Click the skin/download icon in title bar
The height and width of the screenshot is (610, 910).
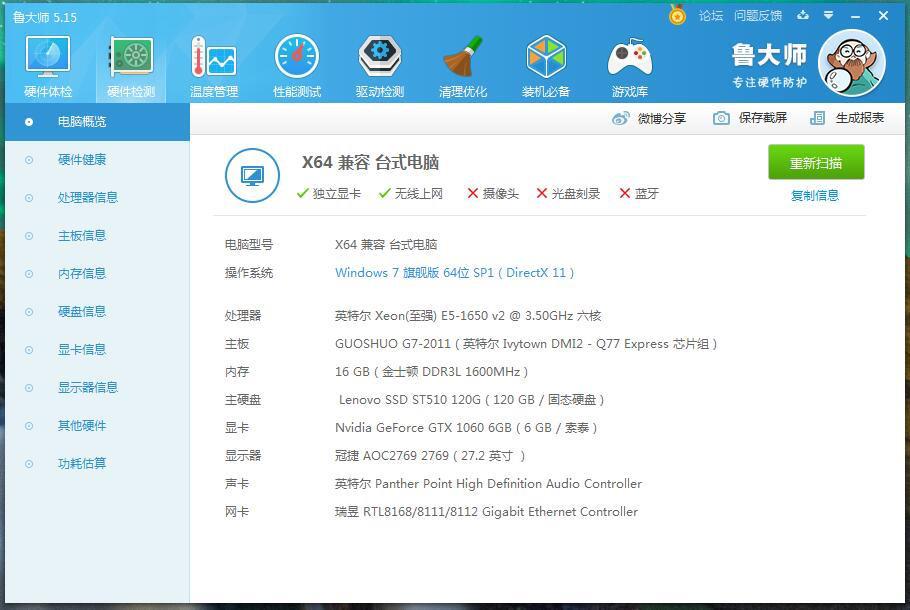[x=803, y=15]
